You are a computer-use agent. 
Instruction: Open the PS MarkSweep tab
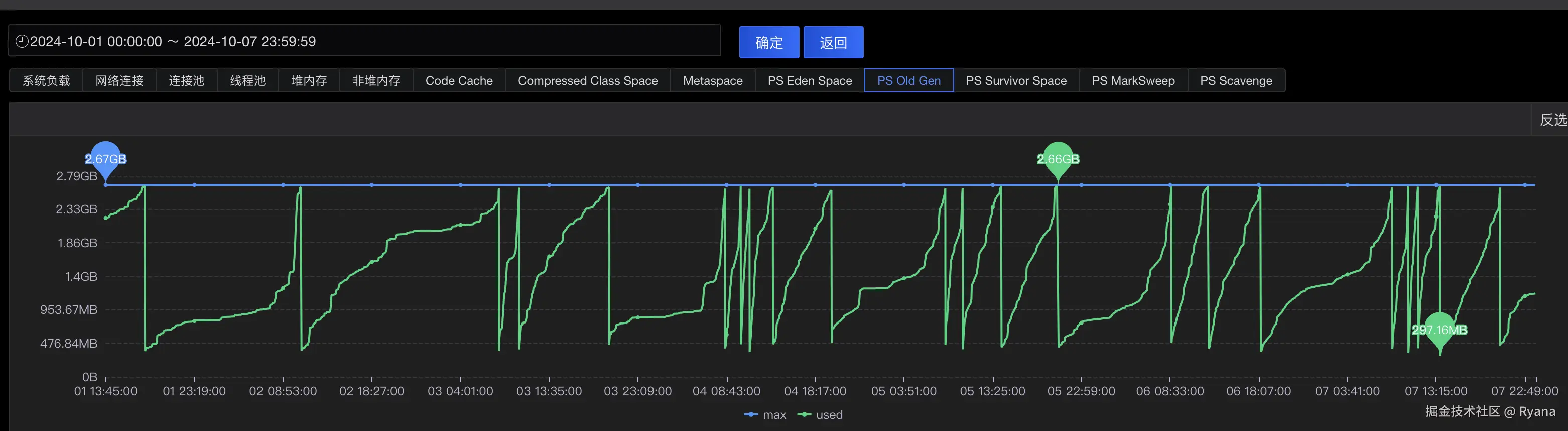[1133, 80]
